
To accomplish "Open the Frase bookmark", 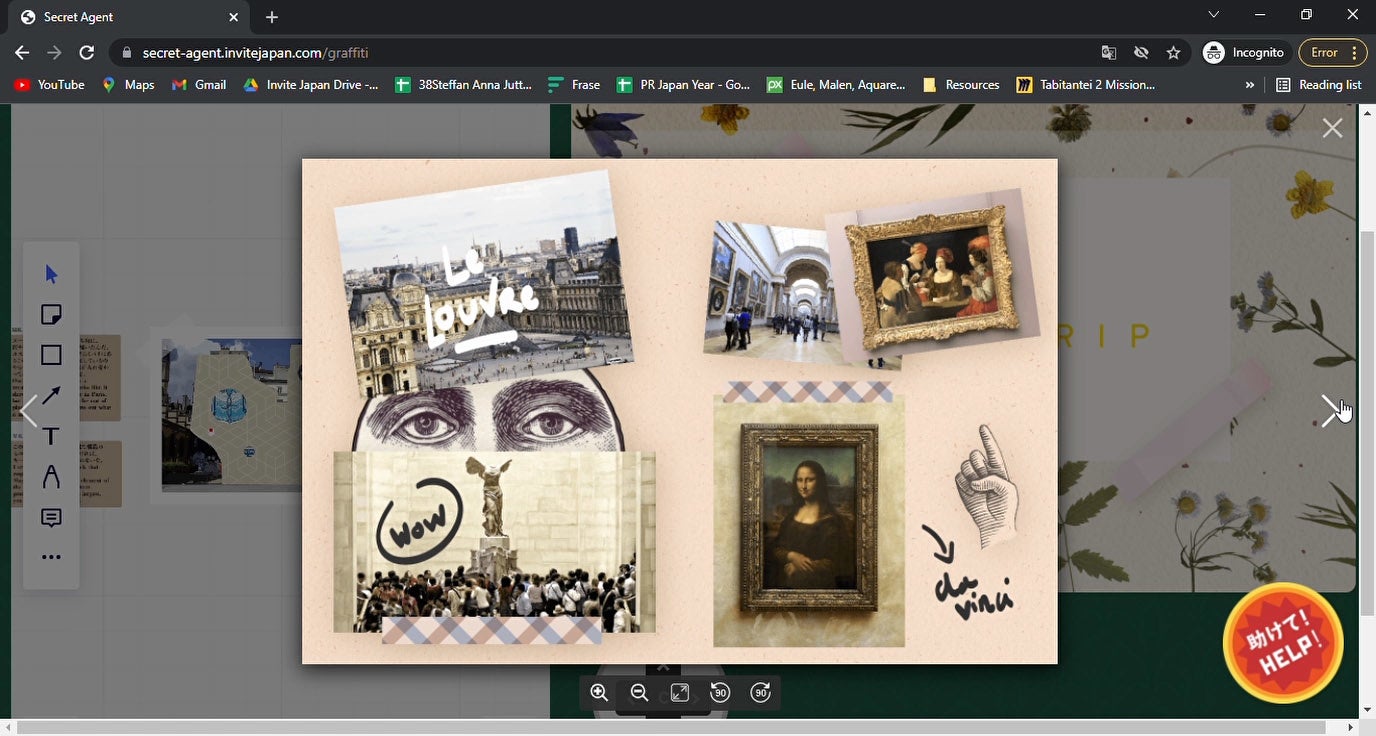I will (x=574, y=85).
